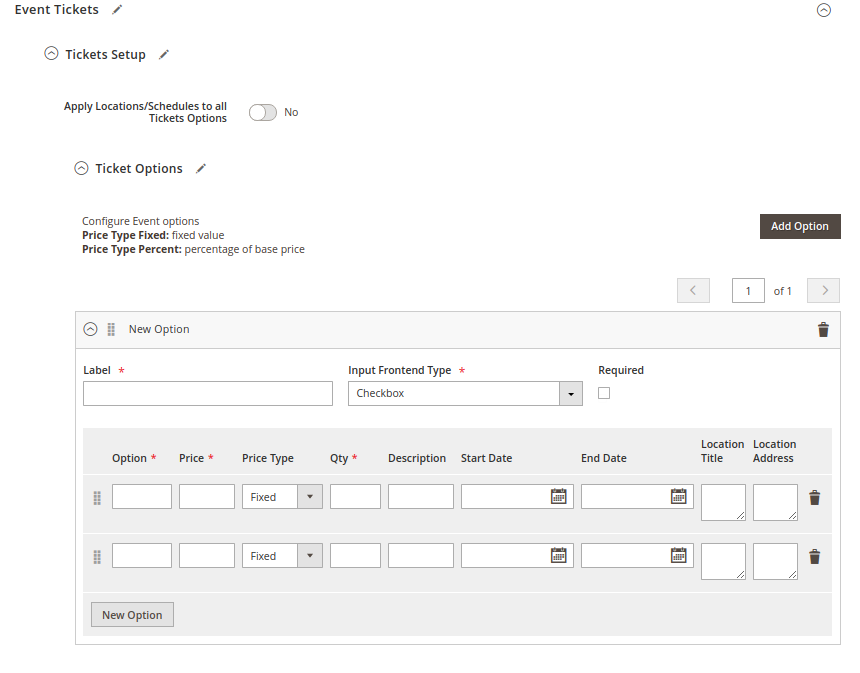Viewport: 860px width, 673px height.
Task: Open End Date calendar in second row
Action: click(678, 555)
